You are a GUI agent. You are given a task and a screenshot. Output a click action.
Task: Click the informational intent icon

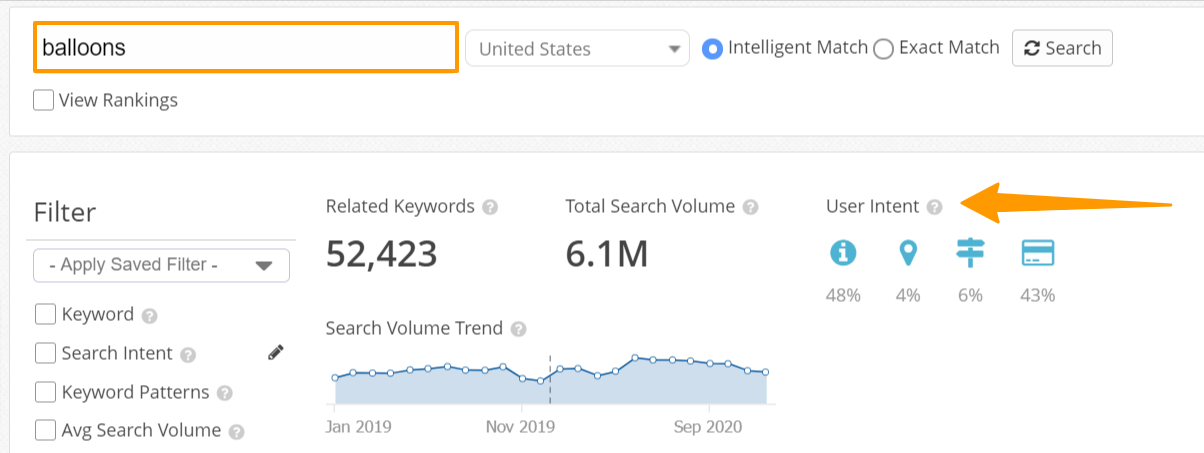click(843, 253)
